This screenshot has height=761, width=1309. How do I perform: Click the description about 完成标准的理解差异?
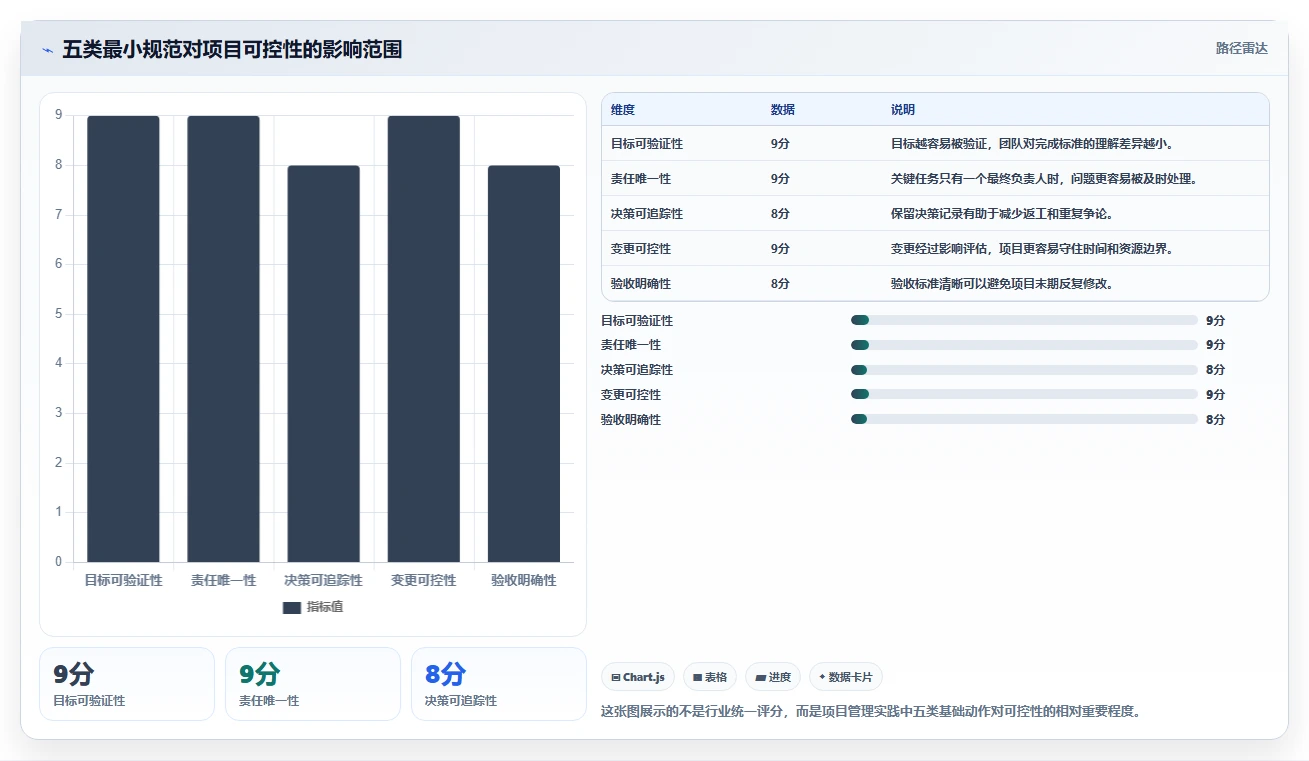point(1032,144)
